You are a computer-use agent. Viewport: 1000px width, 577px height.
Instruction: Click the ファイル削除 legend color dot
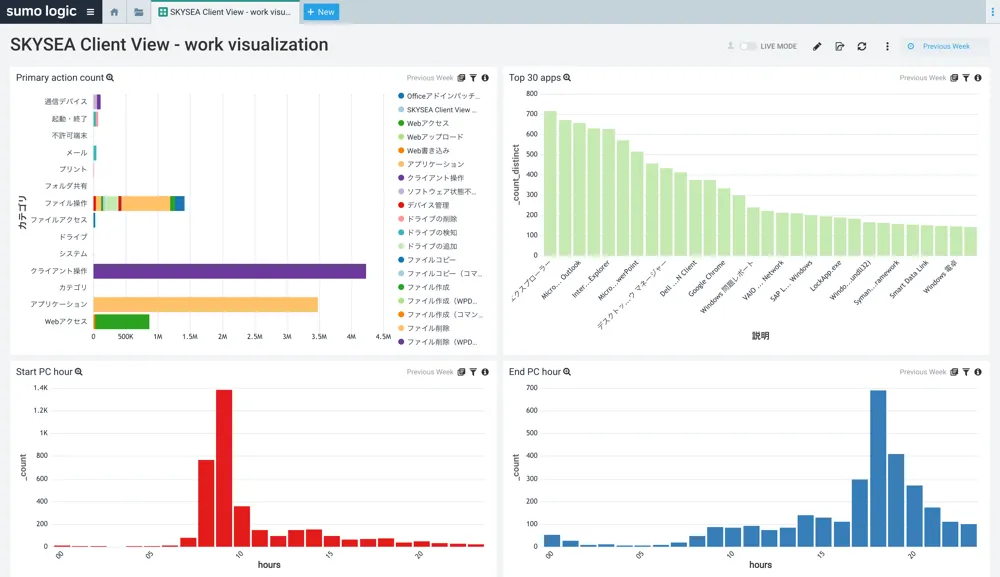click(x=401, y=328)
